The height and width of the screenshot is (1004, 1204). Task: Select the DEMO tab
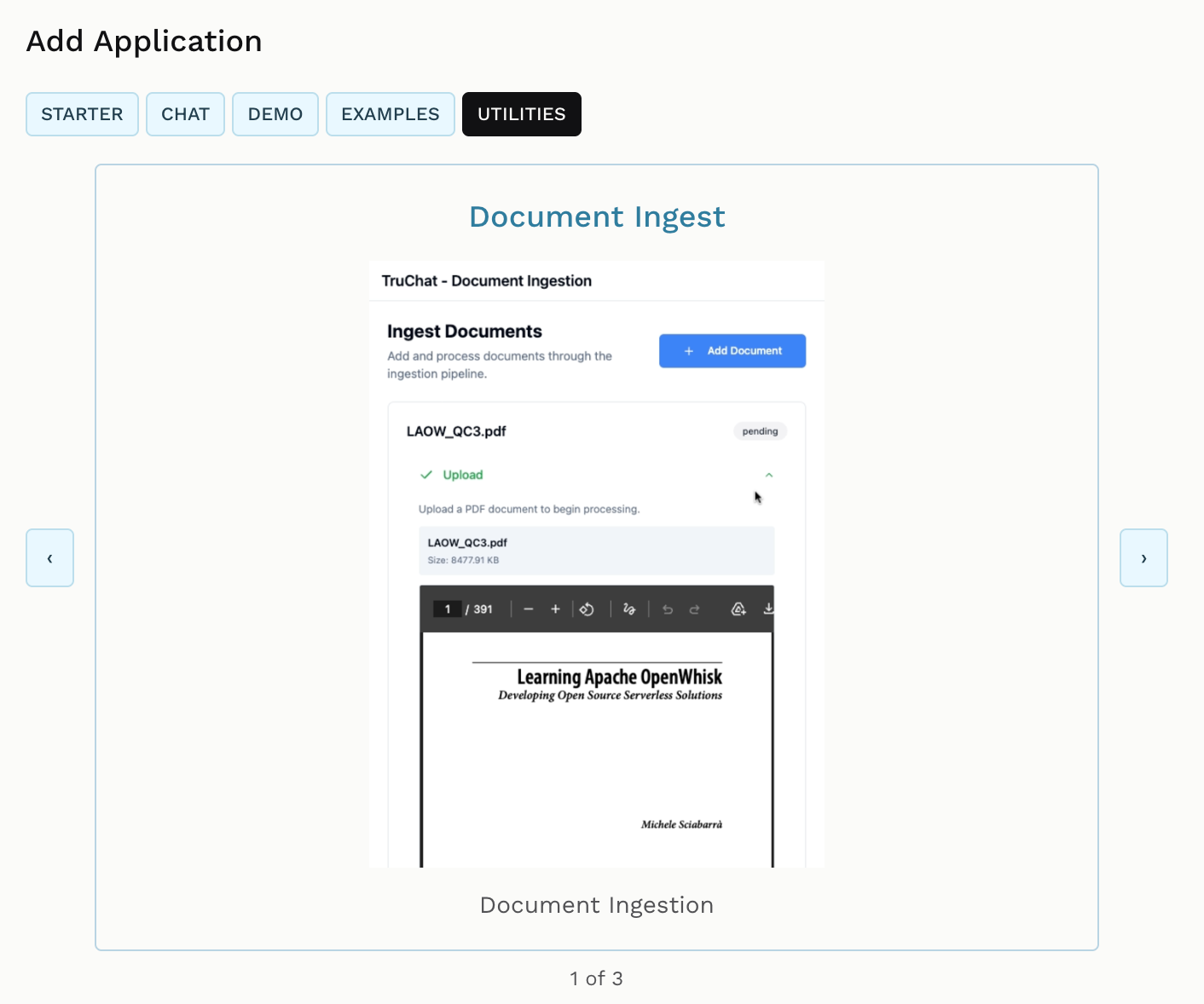(x=275, y=114)
